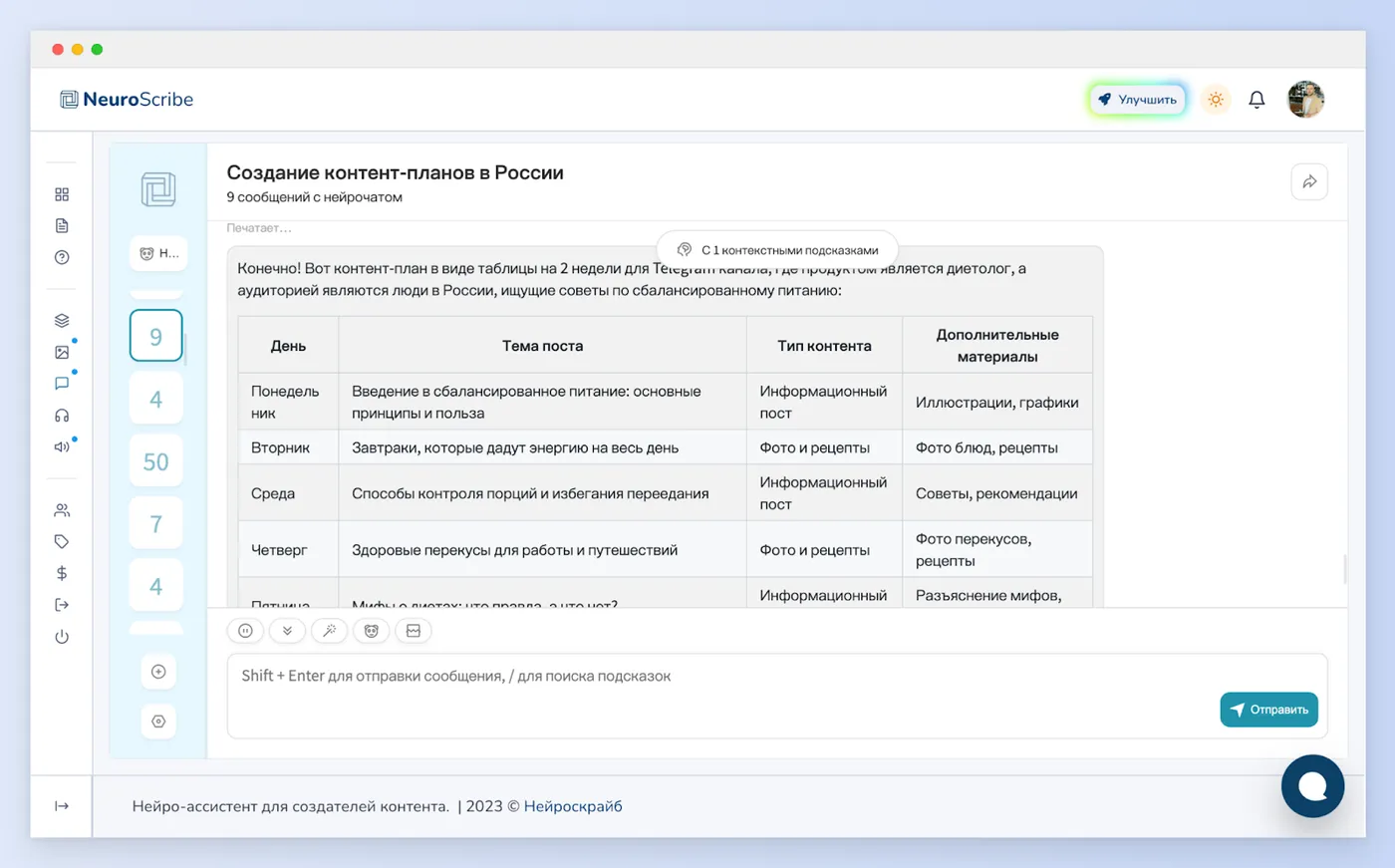Click the panda persona icon above input
Image resolution: width=1395 pixels, height=868 pixels.
click(x=371, y=630)
